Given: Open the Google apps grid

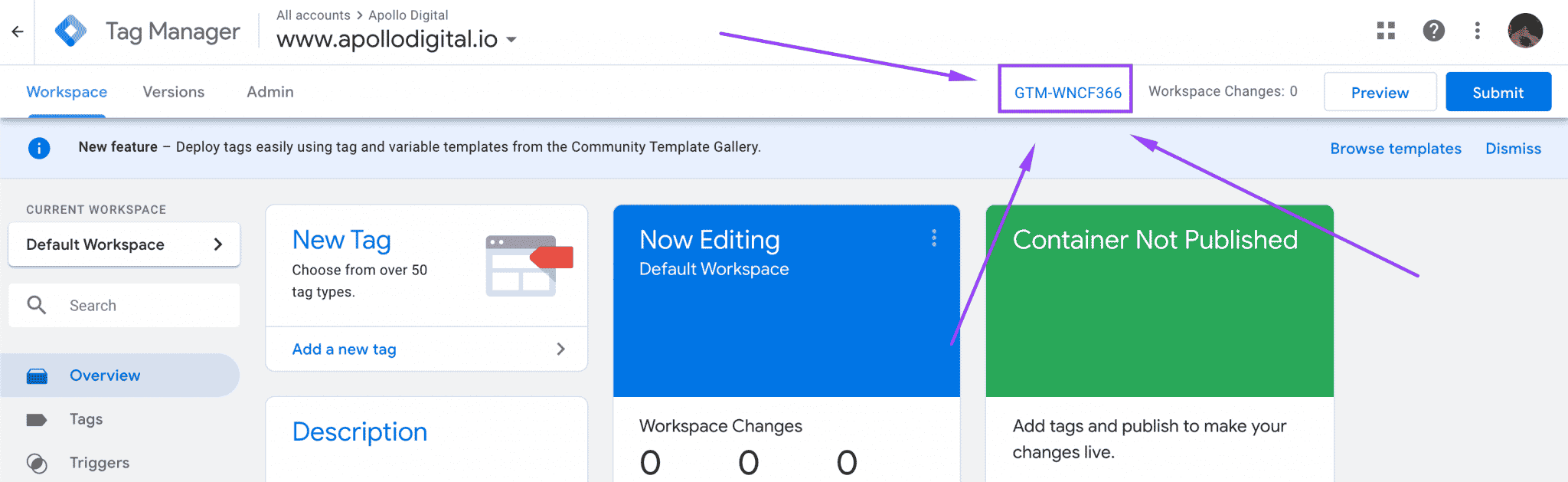Looking at the screenshot, I should pyautogui.click(x=1386, y=31).
